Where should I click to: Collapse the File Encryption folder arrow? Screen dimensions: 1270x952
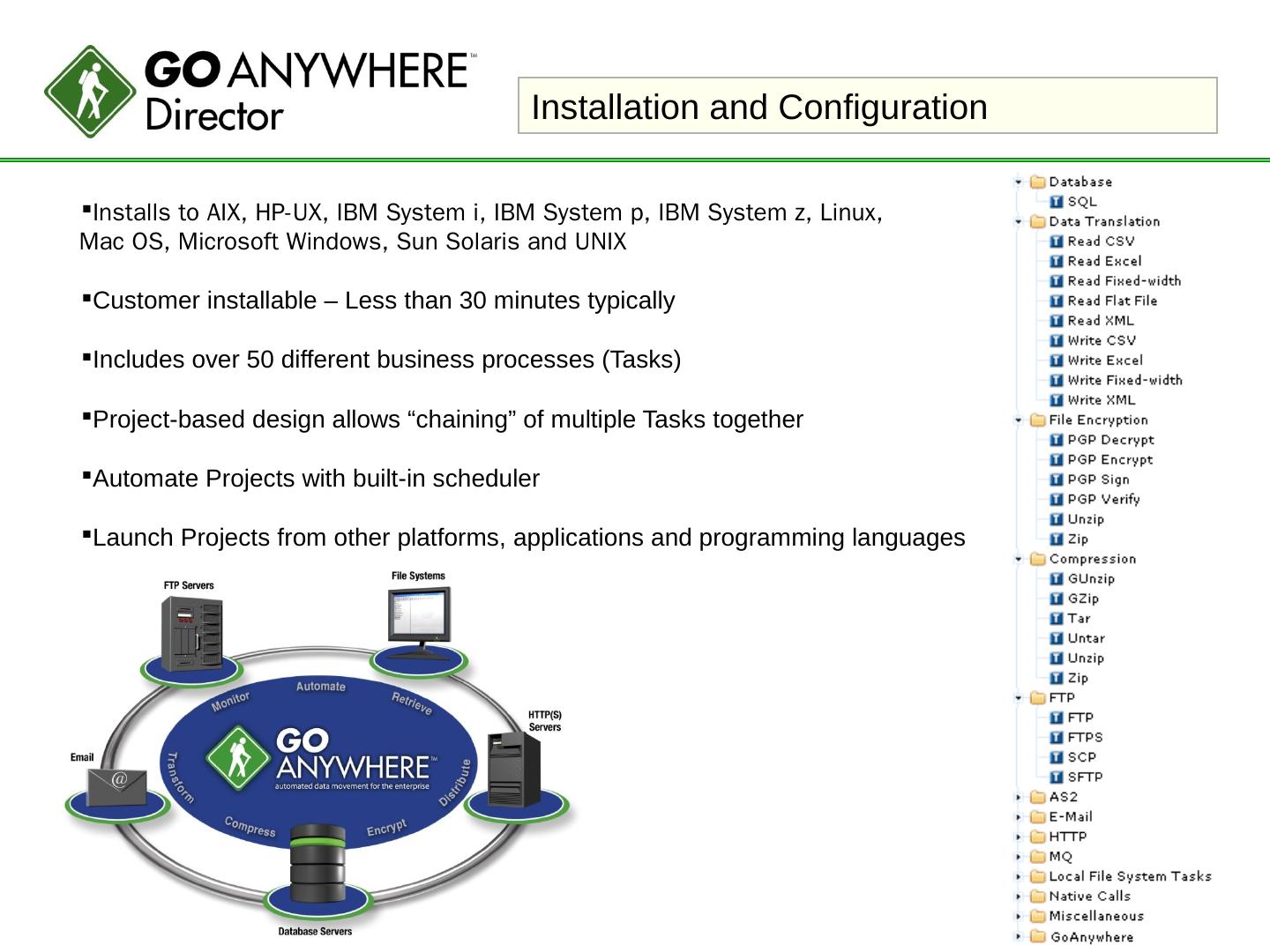coord(1019,420)
